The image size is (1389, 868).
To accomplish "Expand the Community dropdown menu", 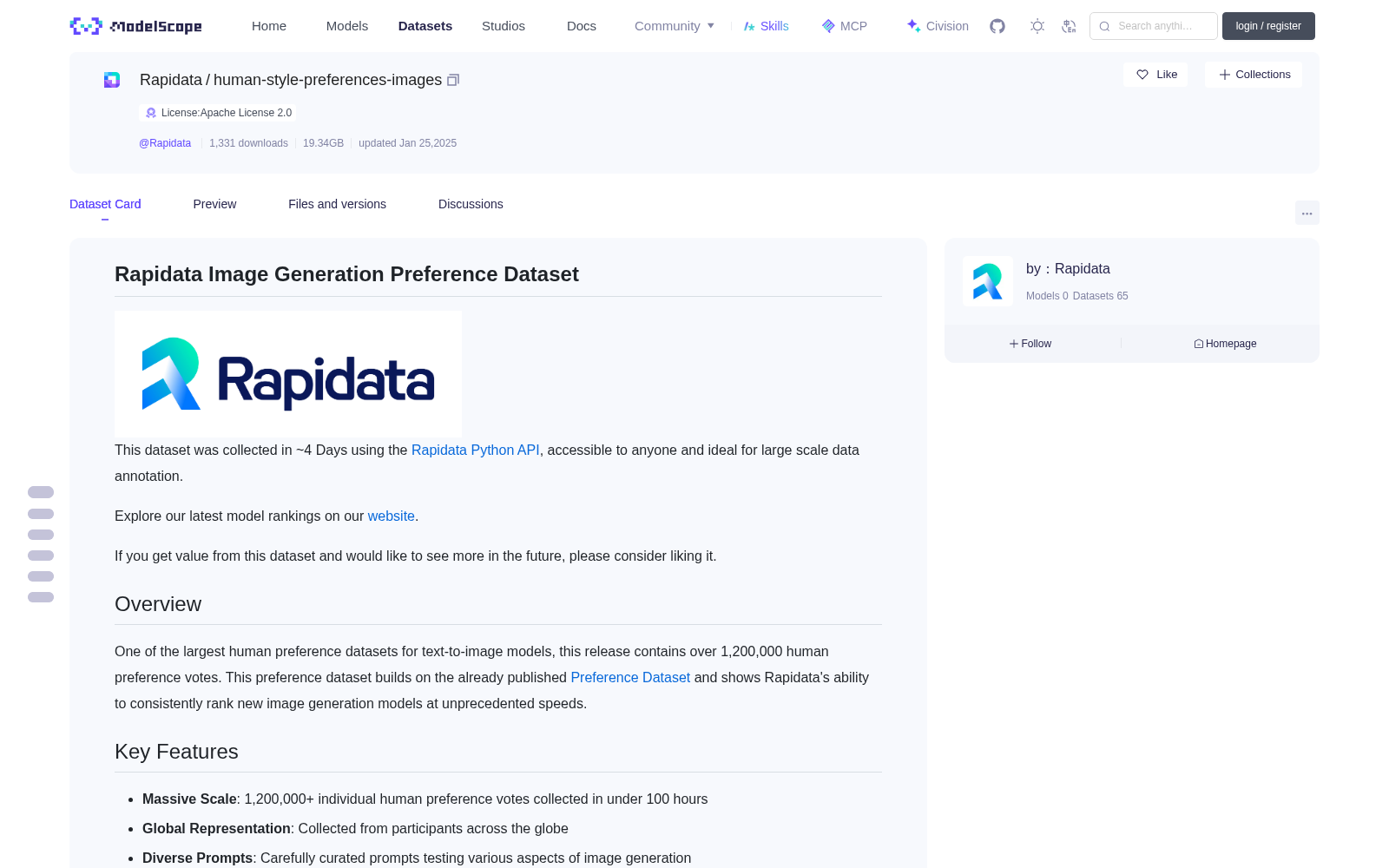I will (x=675, y=26).
